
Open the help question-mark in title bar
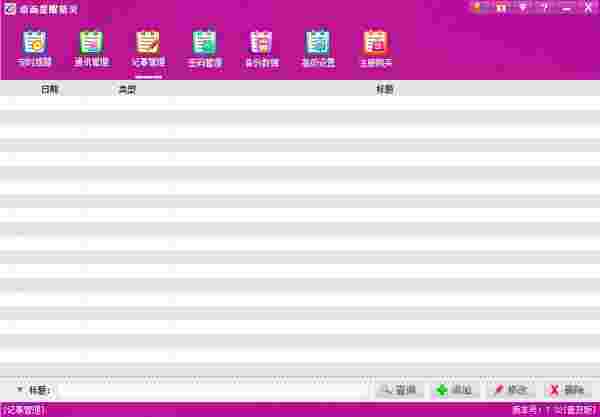545,7
